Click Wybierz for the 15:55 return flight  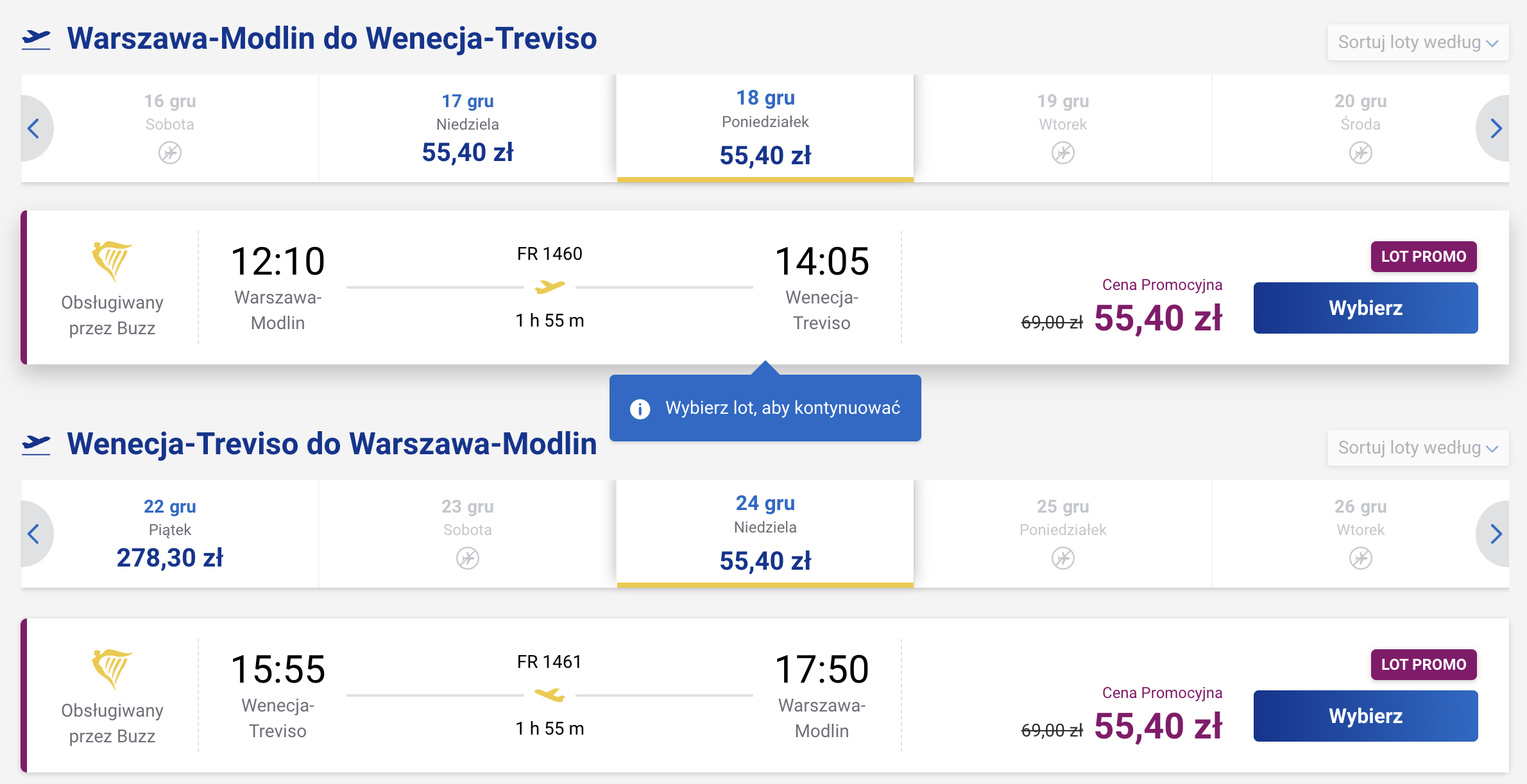[1366, 716]
